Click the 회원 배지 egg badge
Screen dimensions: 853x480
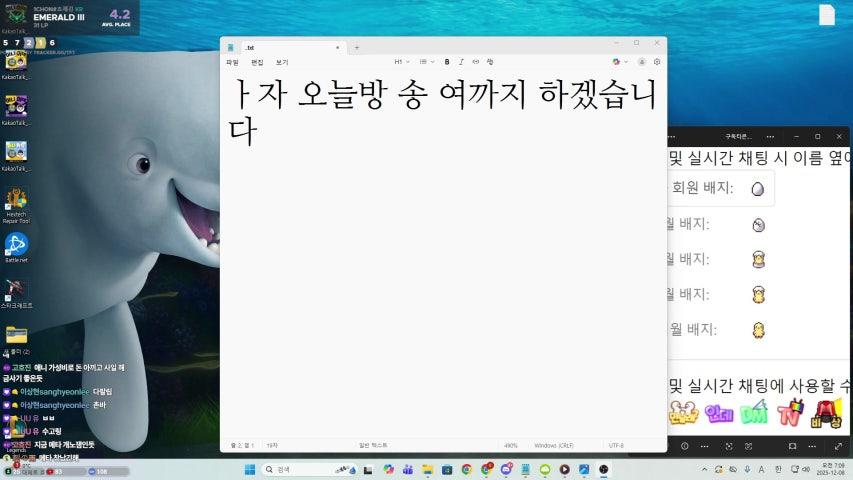(x=757, y=189)
